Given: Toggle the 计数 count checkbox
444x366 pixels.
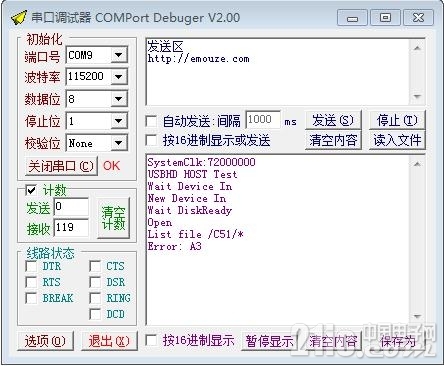Looking at the screenshot, I should [x=31, y=191].
